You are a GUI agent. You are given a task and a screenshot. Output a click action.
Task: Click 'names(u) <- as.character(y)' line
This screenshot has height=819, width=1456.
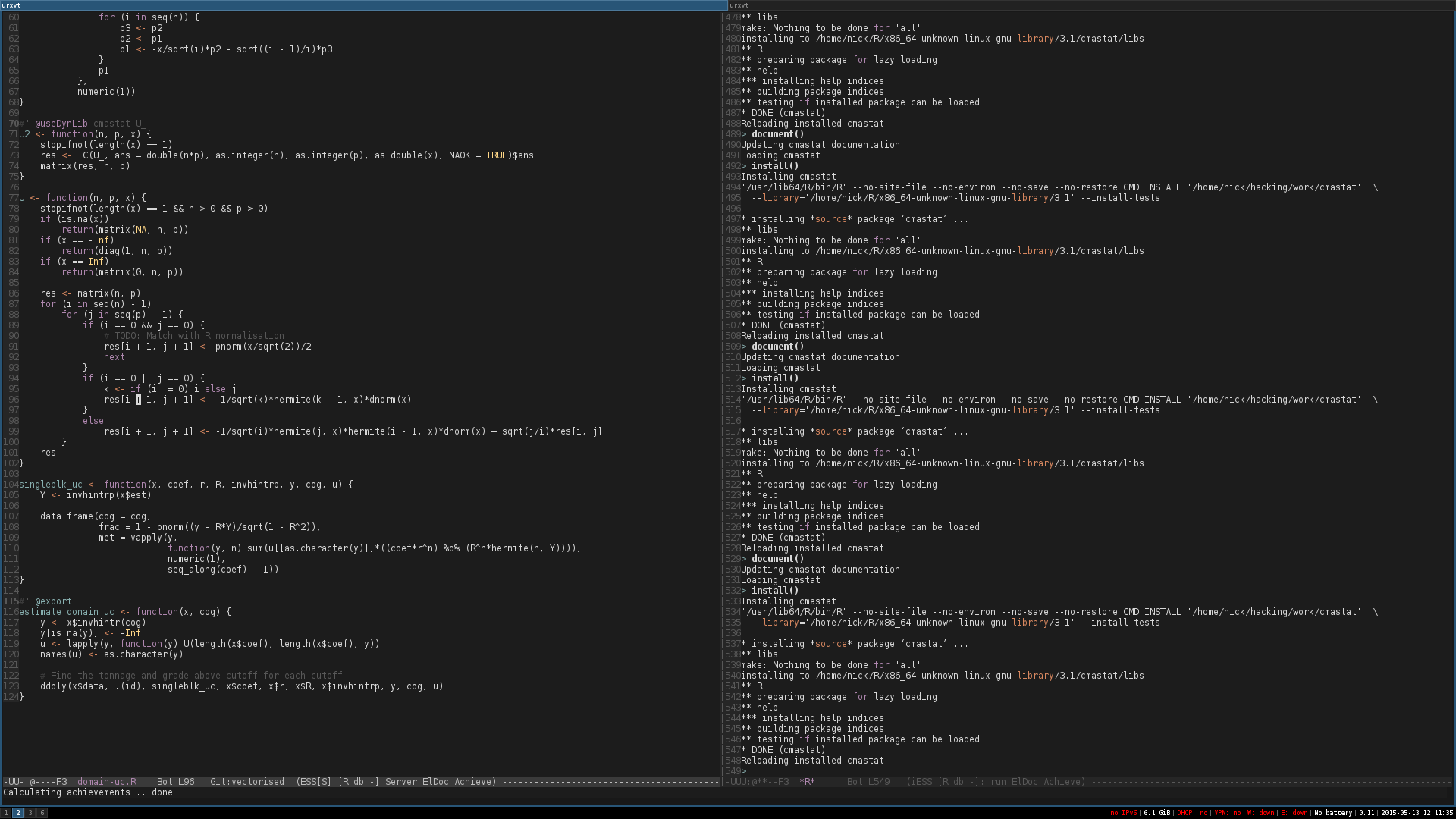point(111,654)
